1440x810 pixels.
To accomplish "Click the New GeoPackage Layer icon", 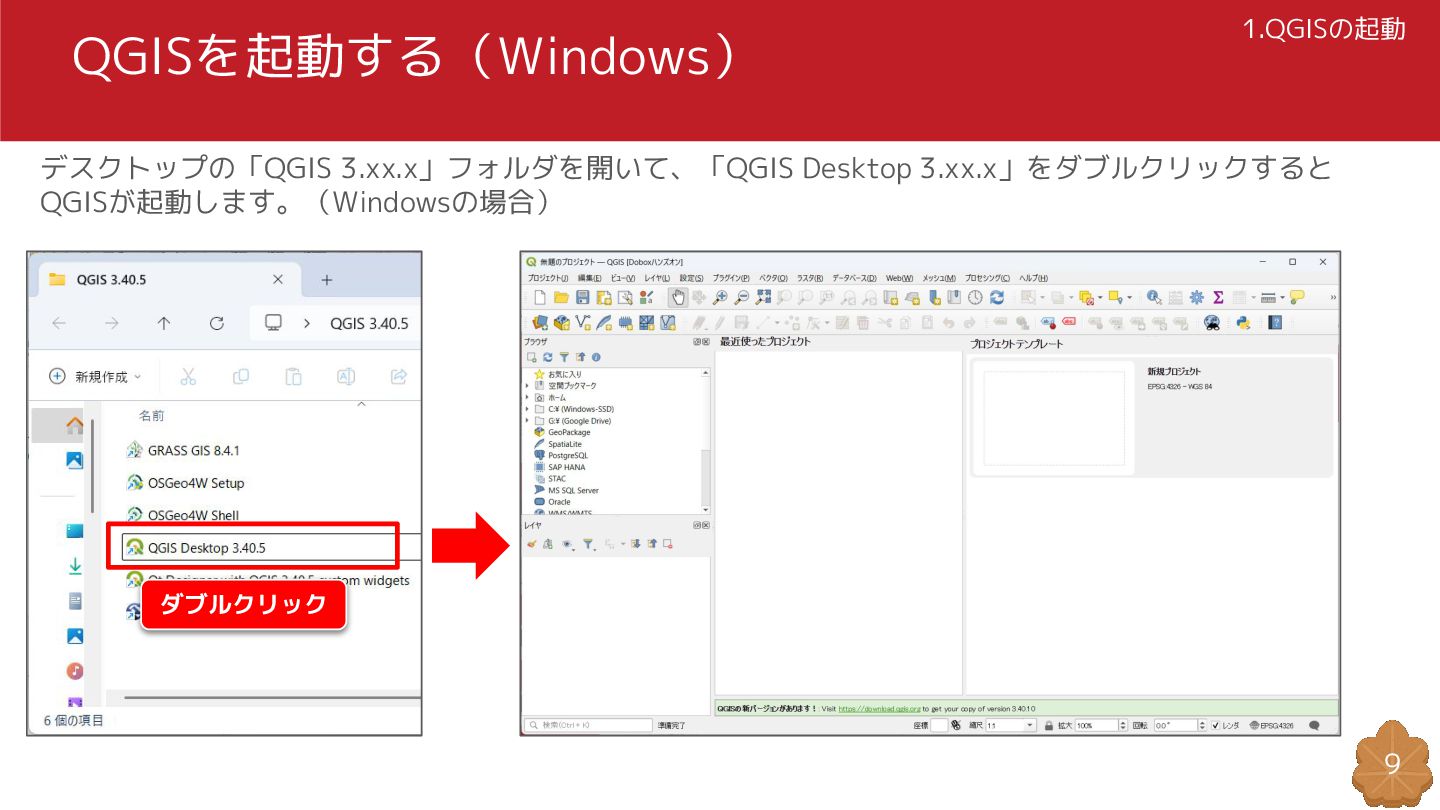I will [561, 322].
